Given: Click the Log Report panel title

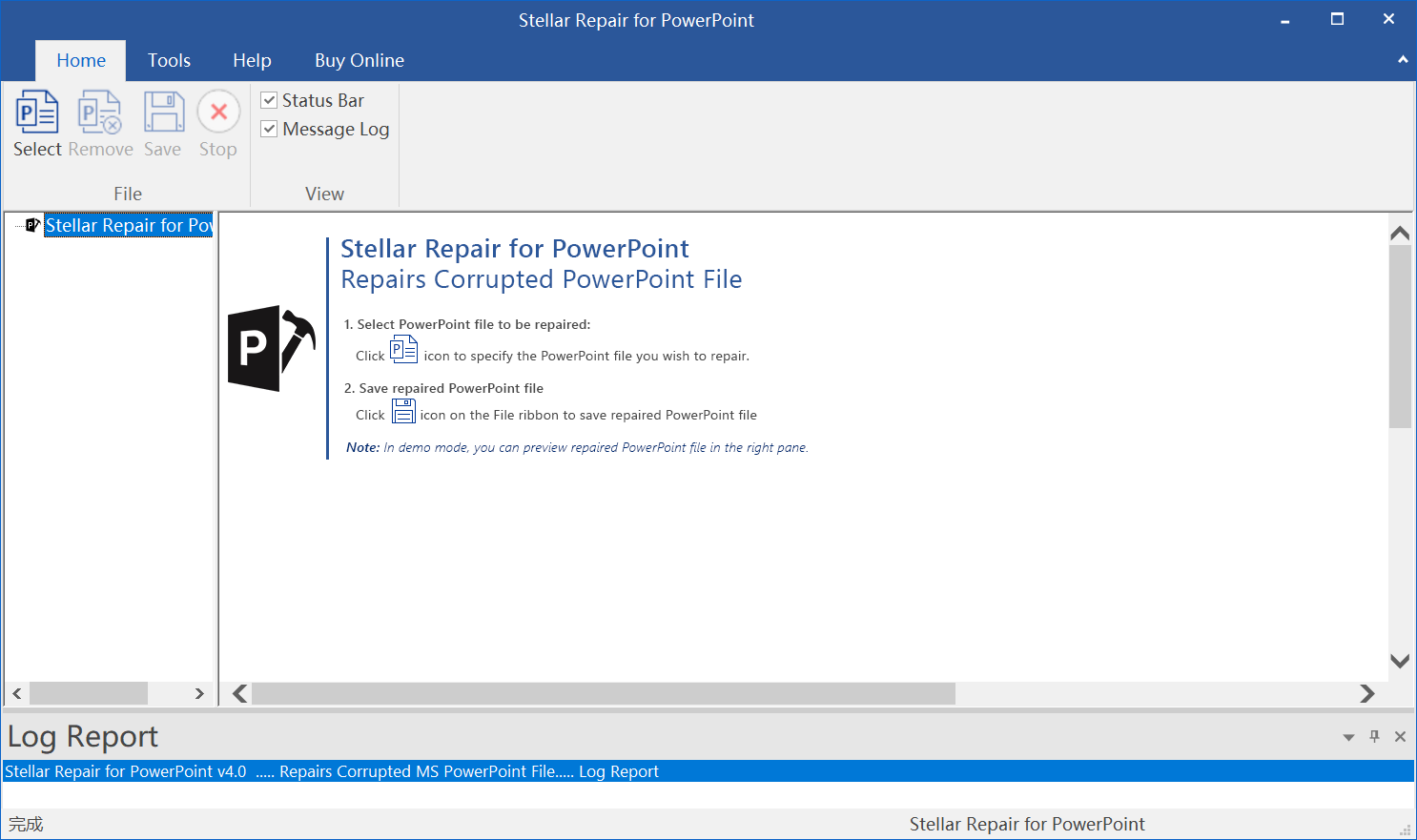Looking at the screenshot, I should (x=83, y=736).
